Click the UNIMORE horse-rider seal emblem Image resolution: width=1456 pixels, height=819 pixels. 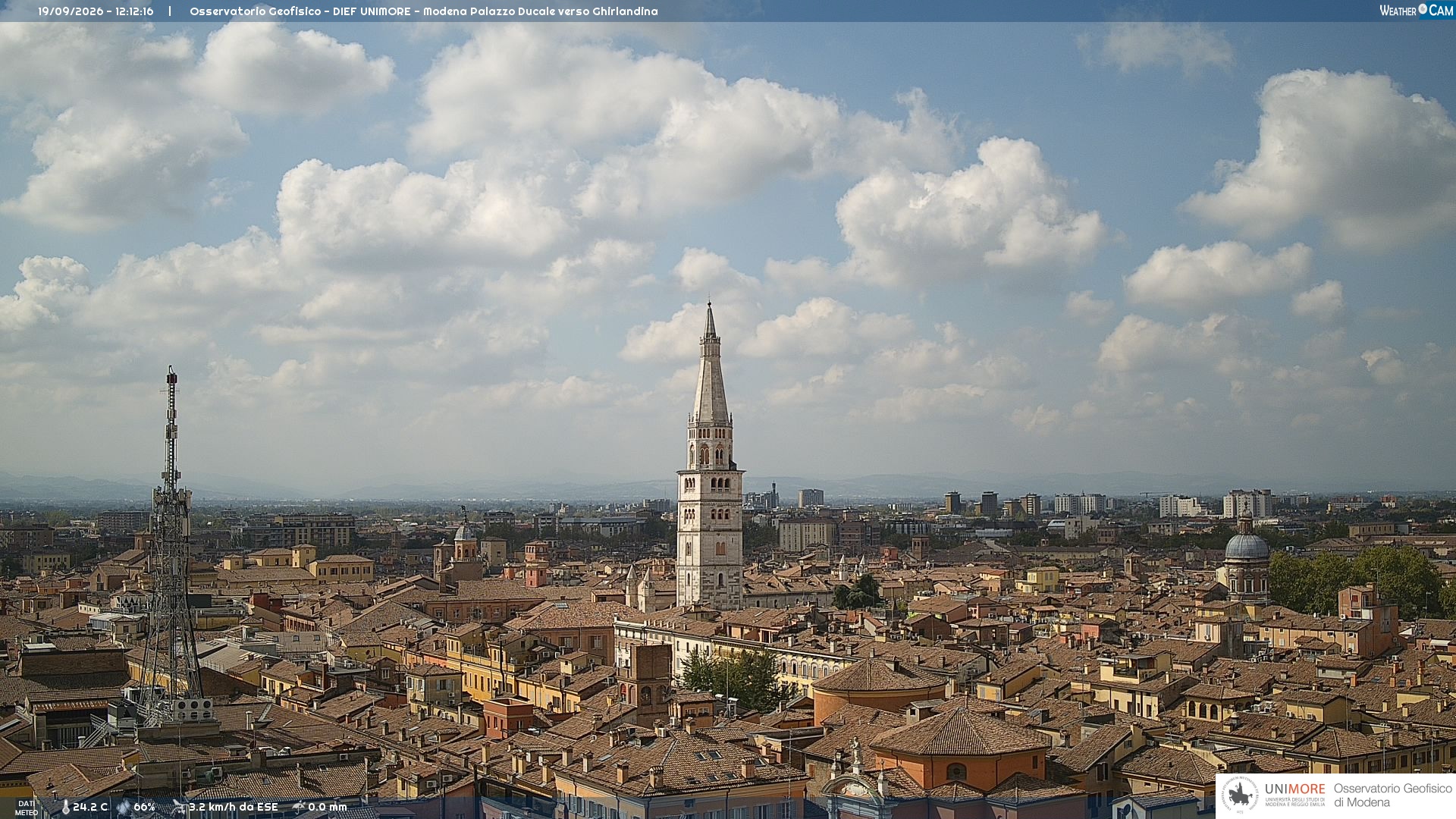click(1241, 795)
